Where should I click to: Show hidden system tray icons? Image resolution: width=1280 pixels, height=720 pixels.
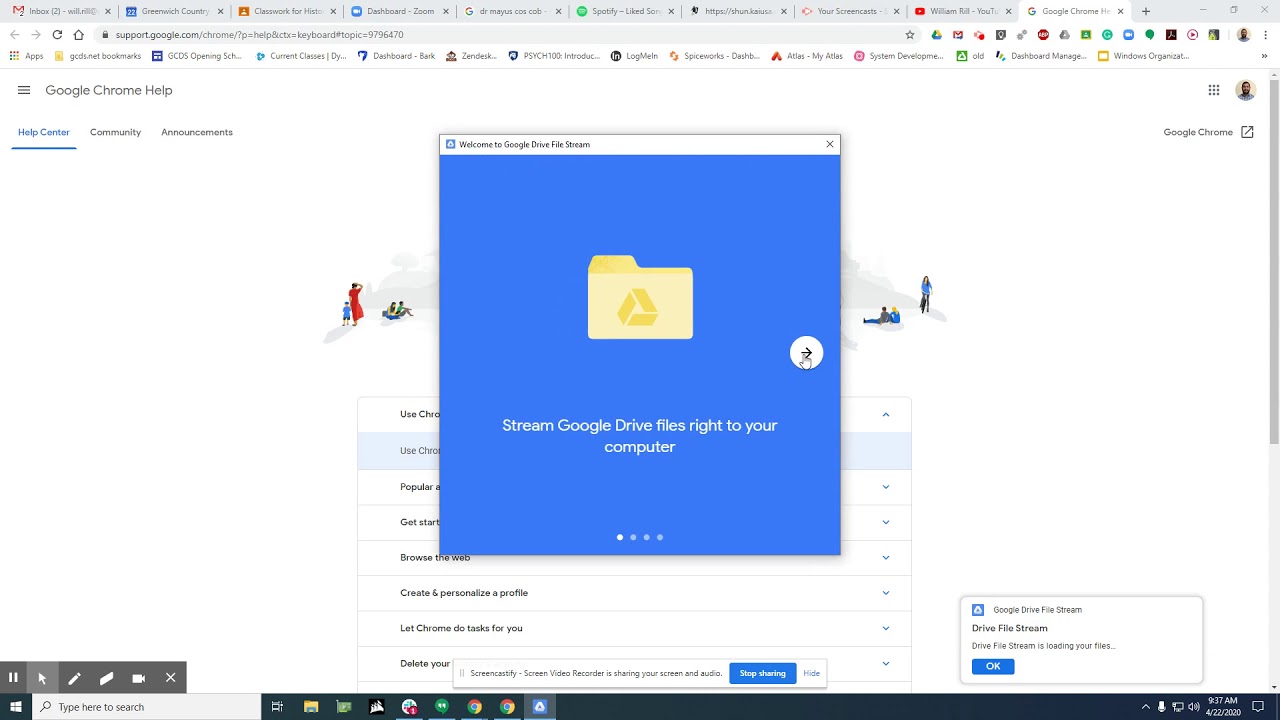pyautogui.click(x=1145, y=707)
